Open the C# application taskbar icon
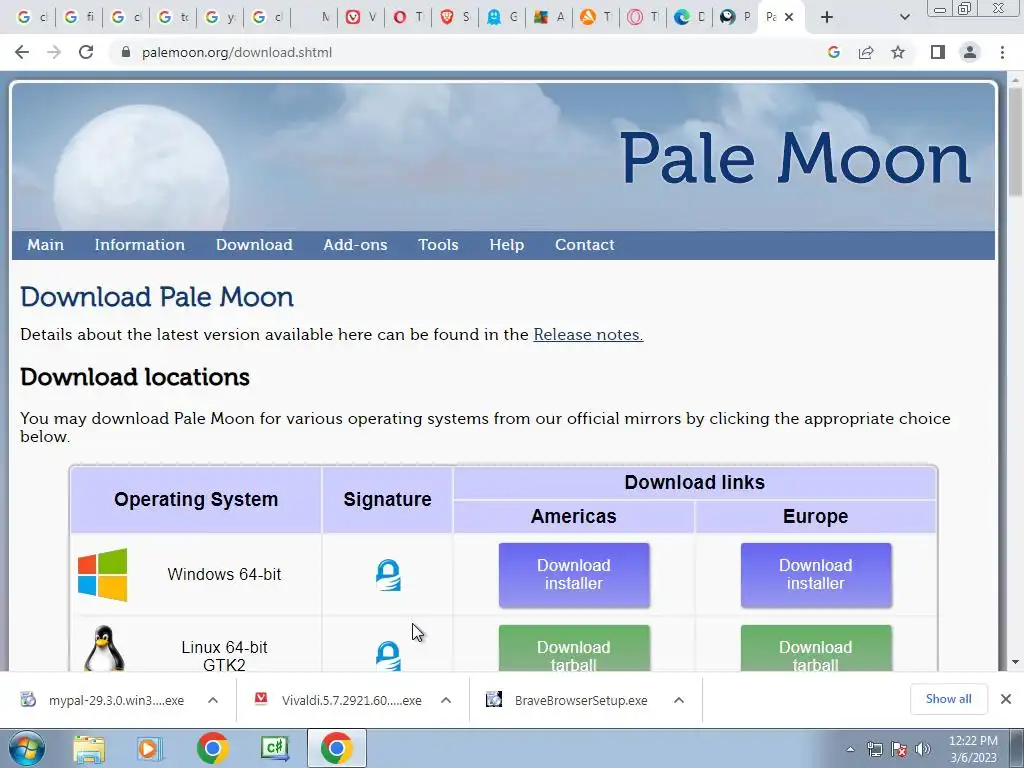The height and width of the screenshot is (768, 1024). tap(274, 748)
